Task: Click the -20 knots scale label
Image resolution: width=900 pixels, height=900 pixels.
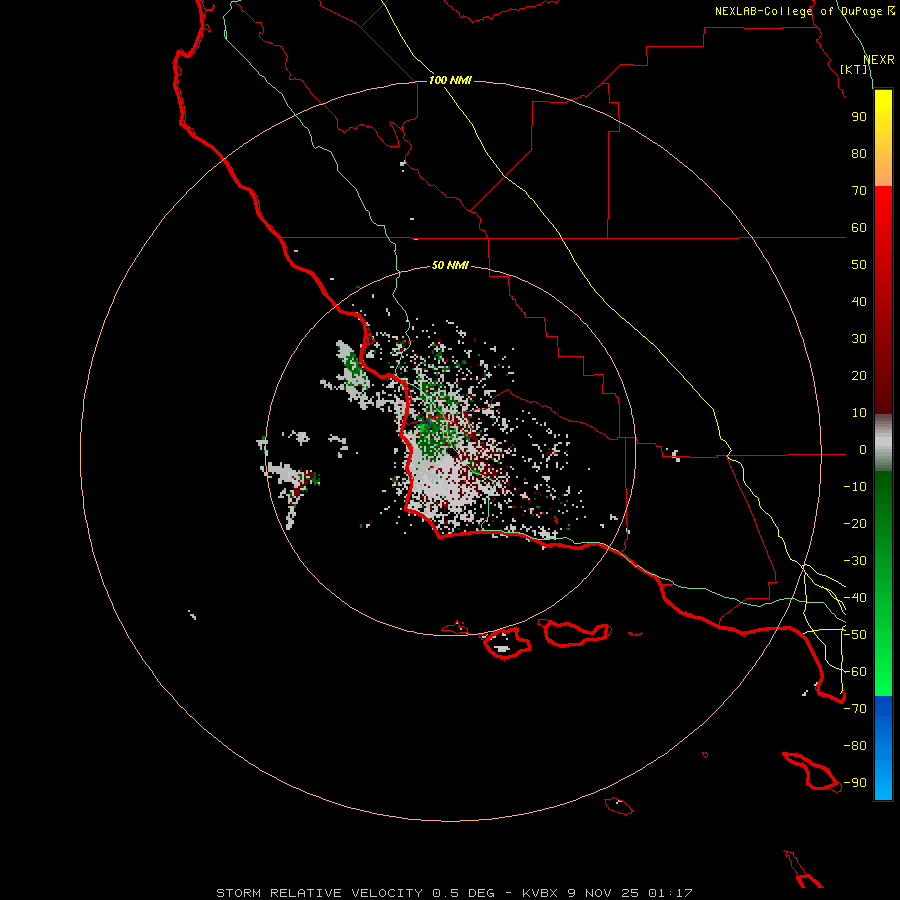Action: coord(855,524)
